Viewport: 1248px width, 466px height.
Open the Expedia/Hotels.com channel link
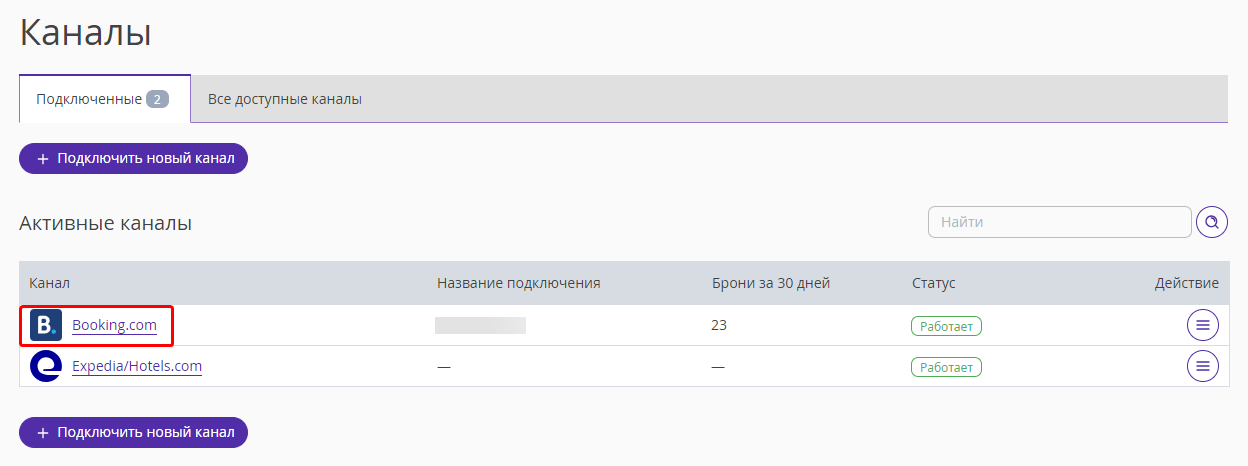[137, 367]
